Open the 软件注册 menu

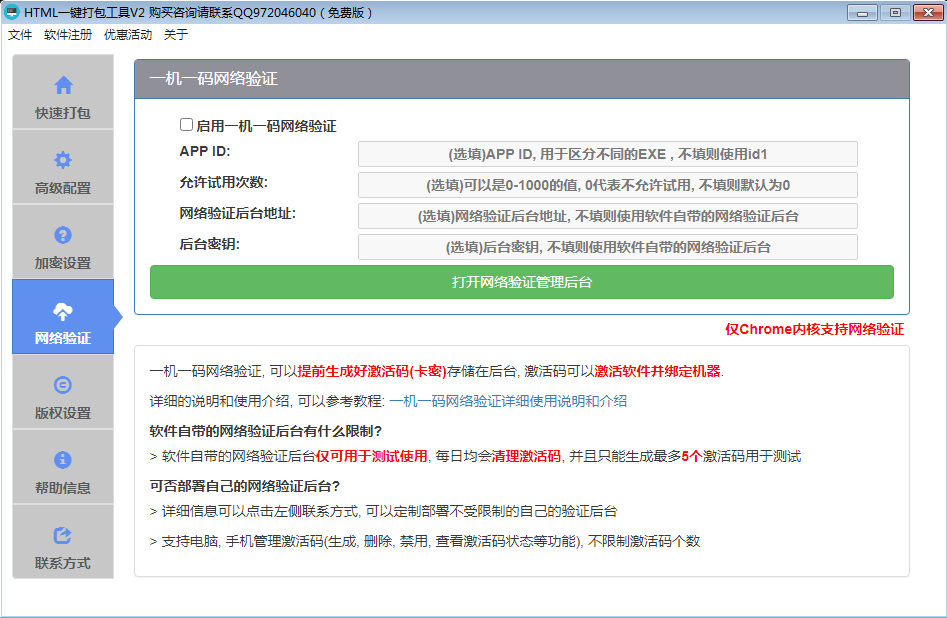68,35
